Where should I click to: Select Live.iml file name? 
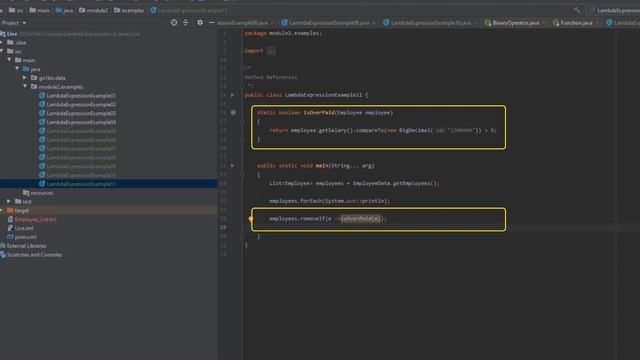[24, 228]
